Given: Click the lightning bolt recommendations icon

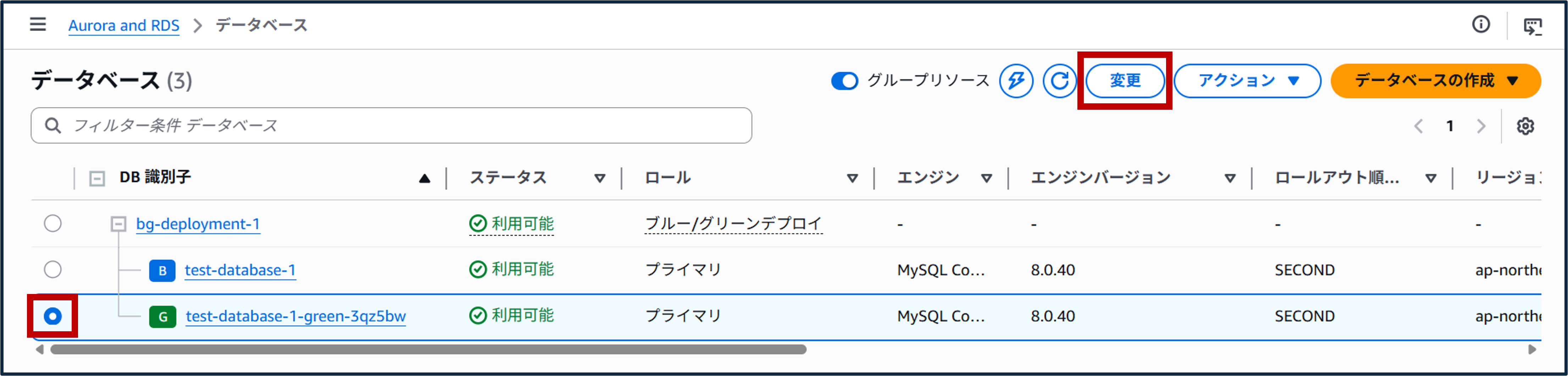Looking at the screenshot, I should click(x=1016, y=81).
